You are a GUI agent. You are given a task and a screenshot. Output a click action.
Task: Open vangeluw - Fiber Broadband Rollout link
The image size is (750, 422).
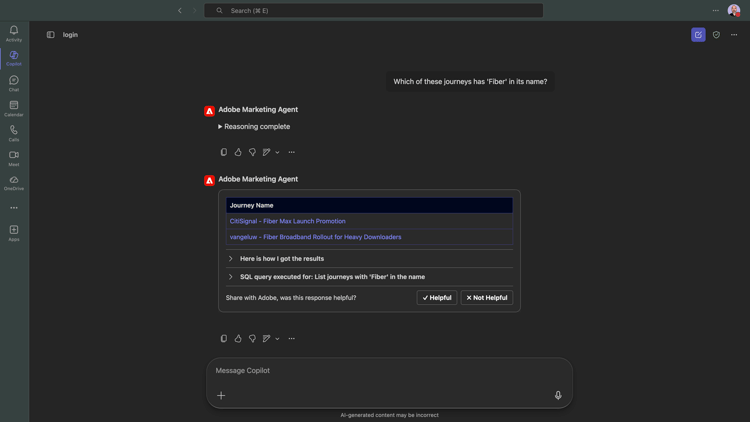click(315, 237)
